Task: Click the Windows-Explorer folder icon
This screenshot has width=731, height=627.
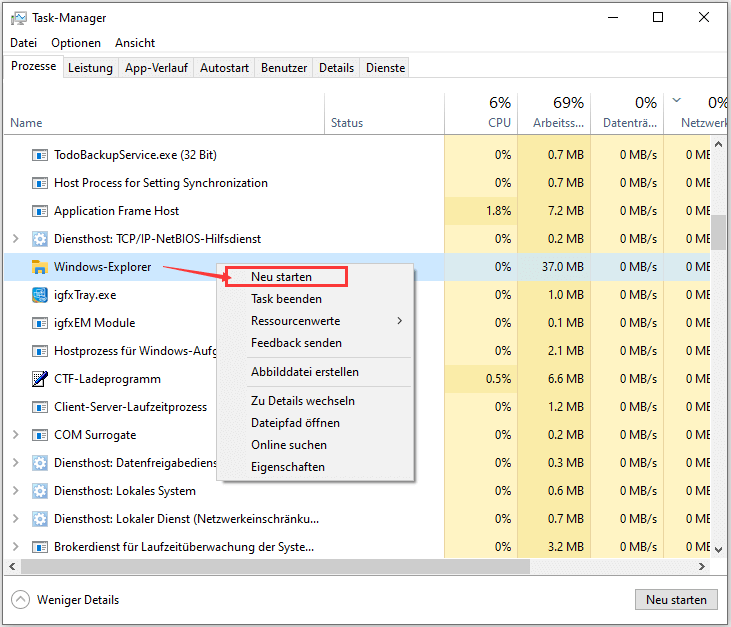Action: 40,267
